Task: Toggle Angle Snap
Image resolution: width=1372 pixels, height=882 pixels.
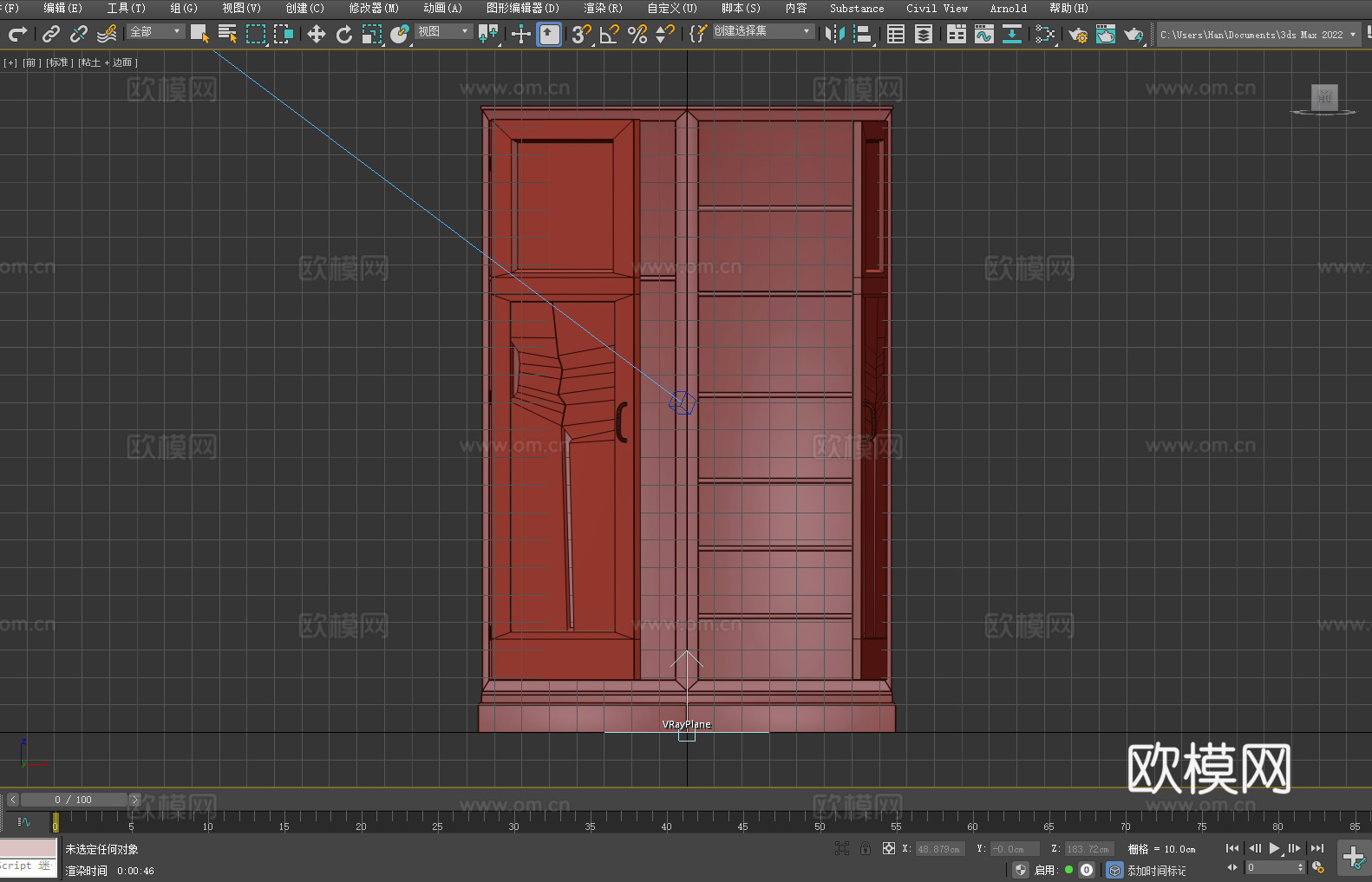Action: [x=610, y=34]
